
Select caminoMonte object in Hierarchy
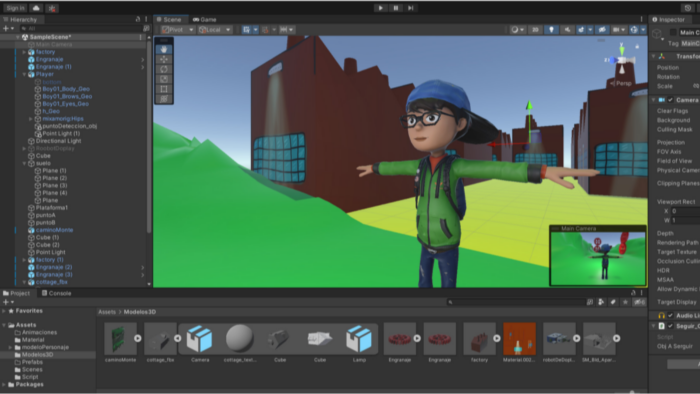coord(54,230)
